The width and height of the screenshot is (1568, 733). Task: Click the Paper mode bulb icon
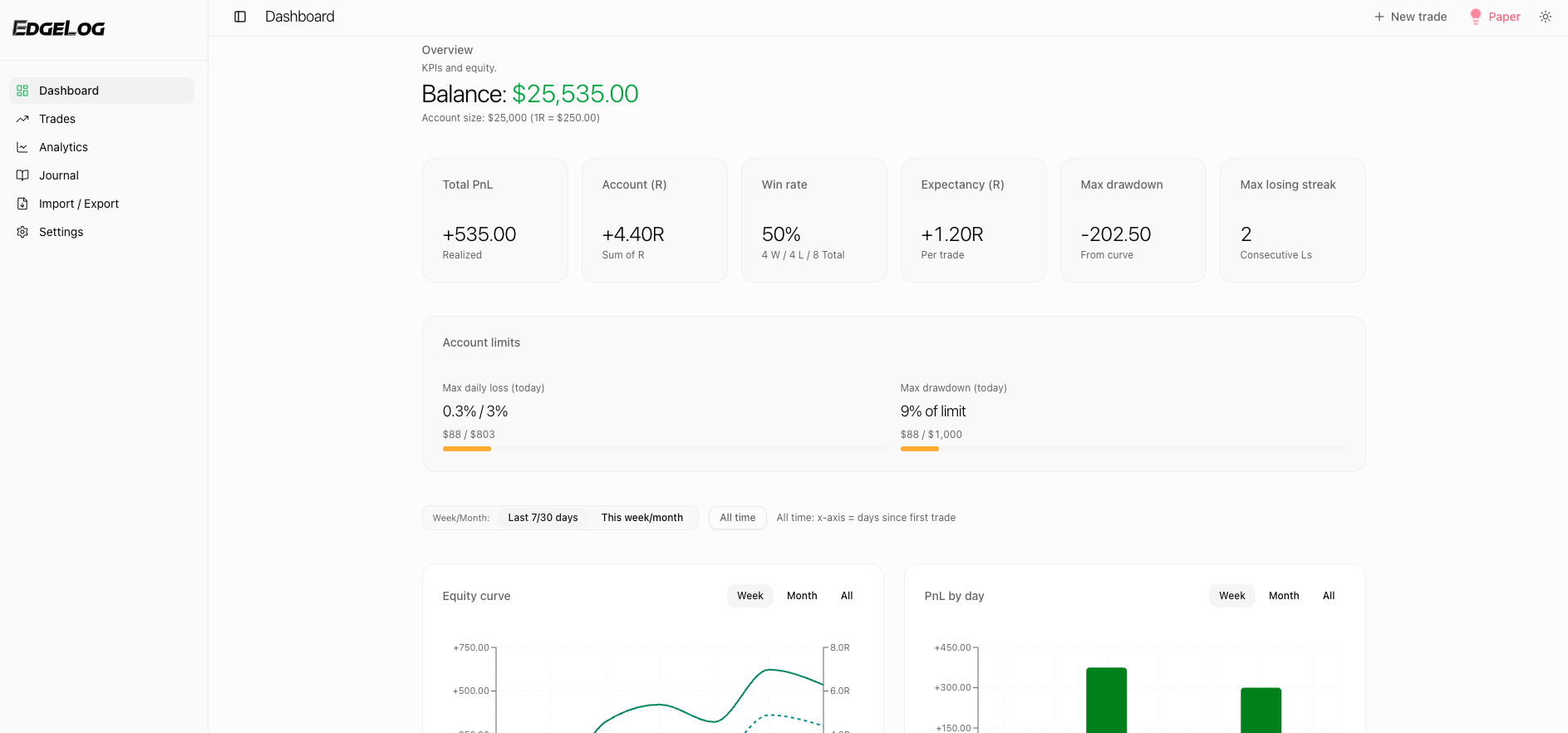tap(1476, 17)
